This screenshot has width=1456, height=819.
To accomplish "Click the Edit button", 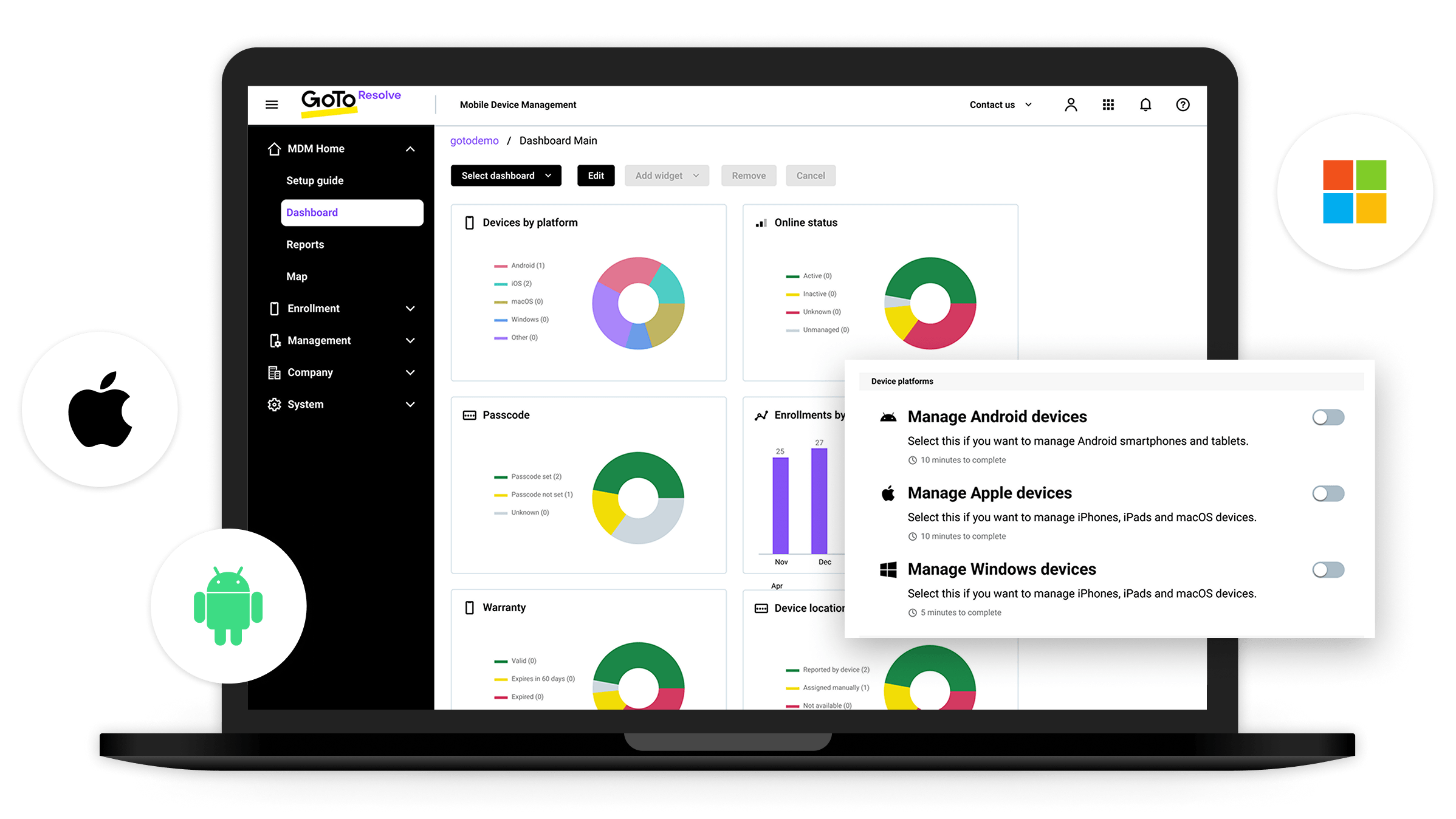I will click(596, 176).
